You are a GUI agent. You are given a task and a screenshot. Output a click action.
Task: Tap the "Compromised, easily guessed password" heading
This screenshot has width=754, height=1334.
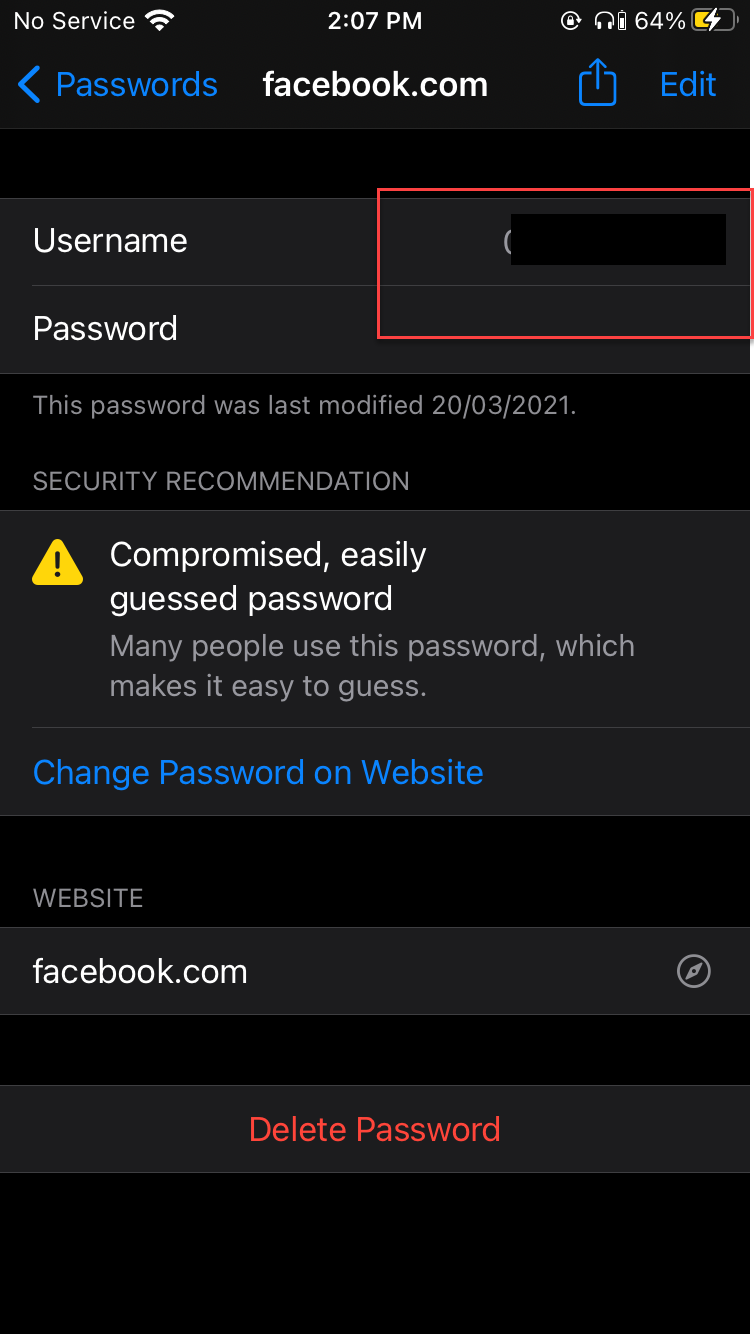268,576
